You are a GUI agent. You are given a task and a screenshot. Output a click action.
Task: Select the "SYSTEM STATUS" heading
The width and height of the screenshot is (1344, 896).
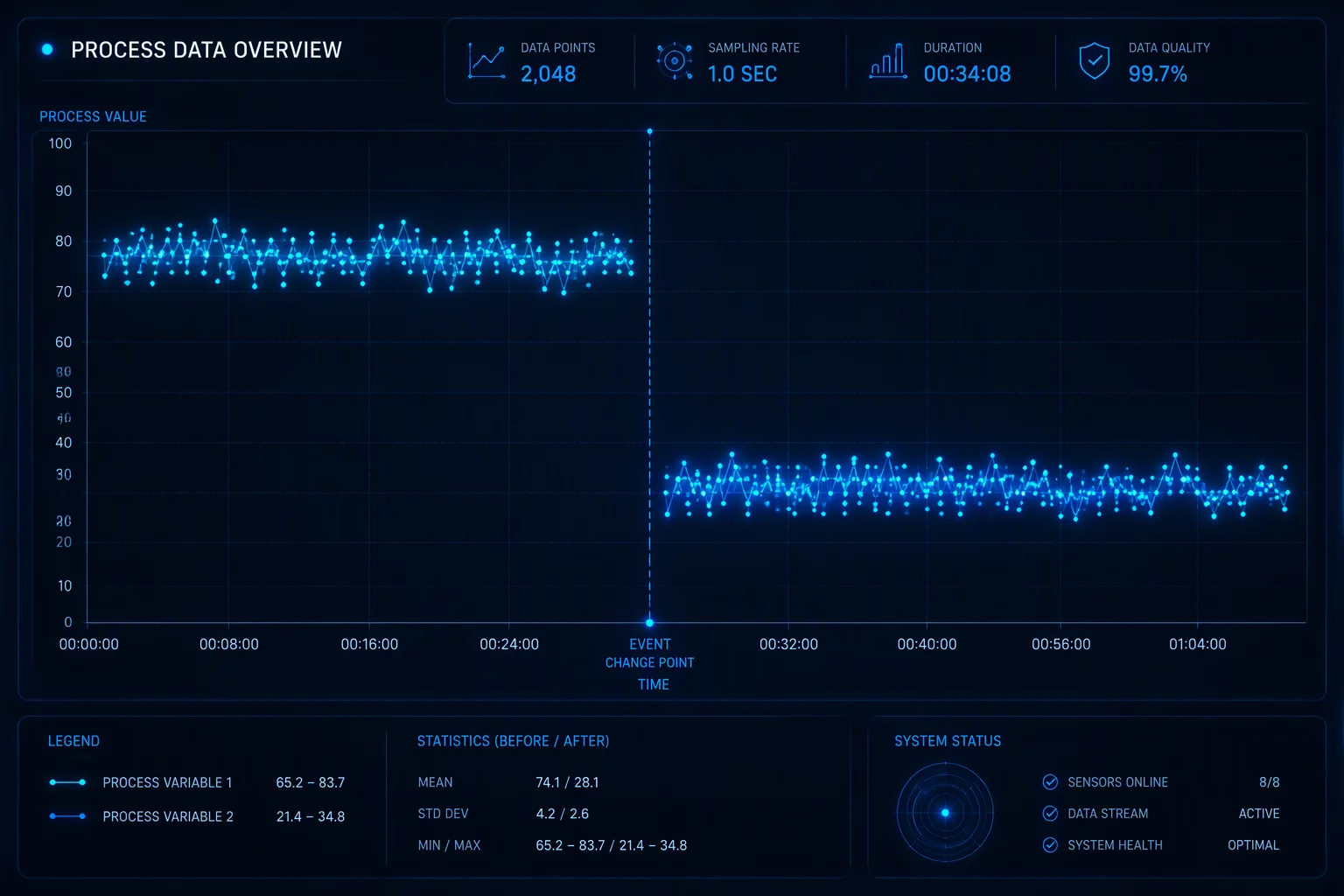click(948, 741)
